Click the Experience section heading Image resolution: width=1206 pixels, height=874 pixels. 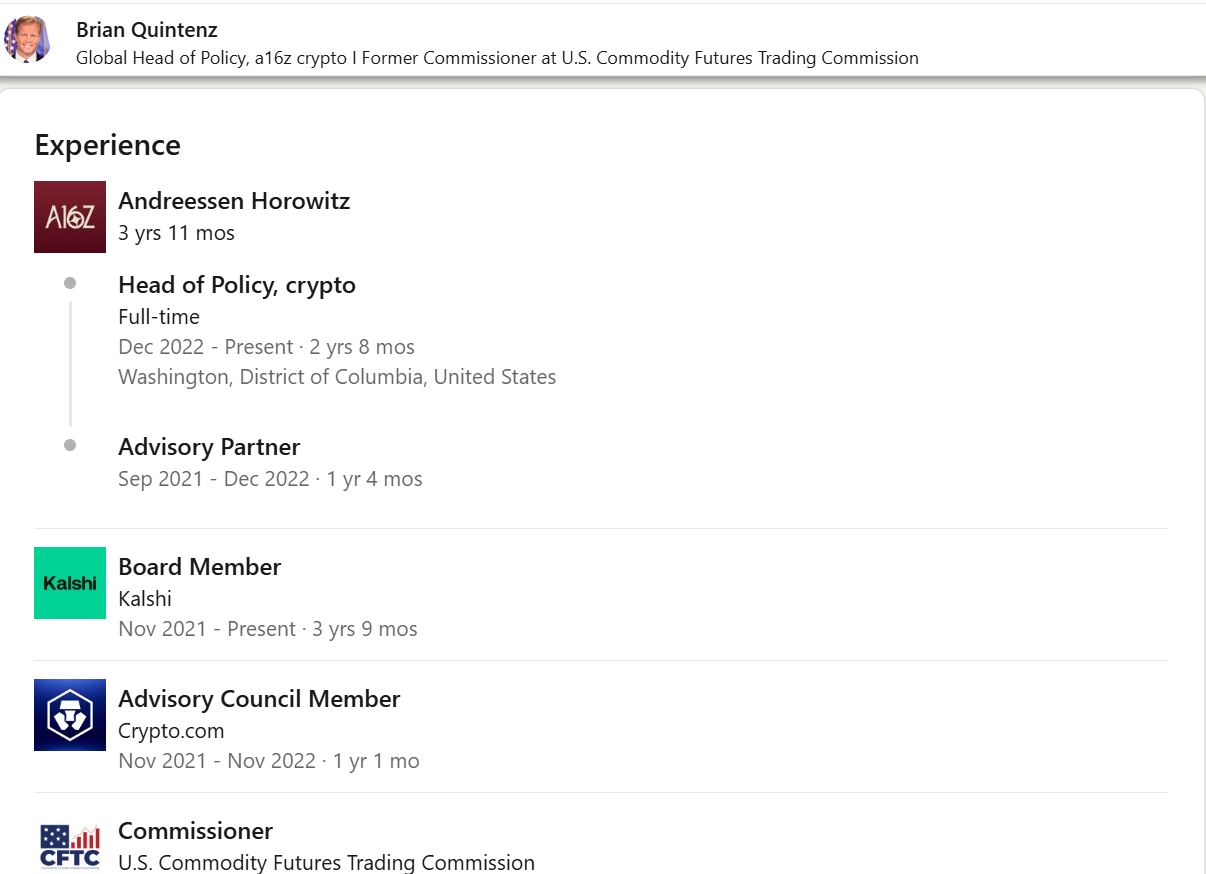(108, 145)
